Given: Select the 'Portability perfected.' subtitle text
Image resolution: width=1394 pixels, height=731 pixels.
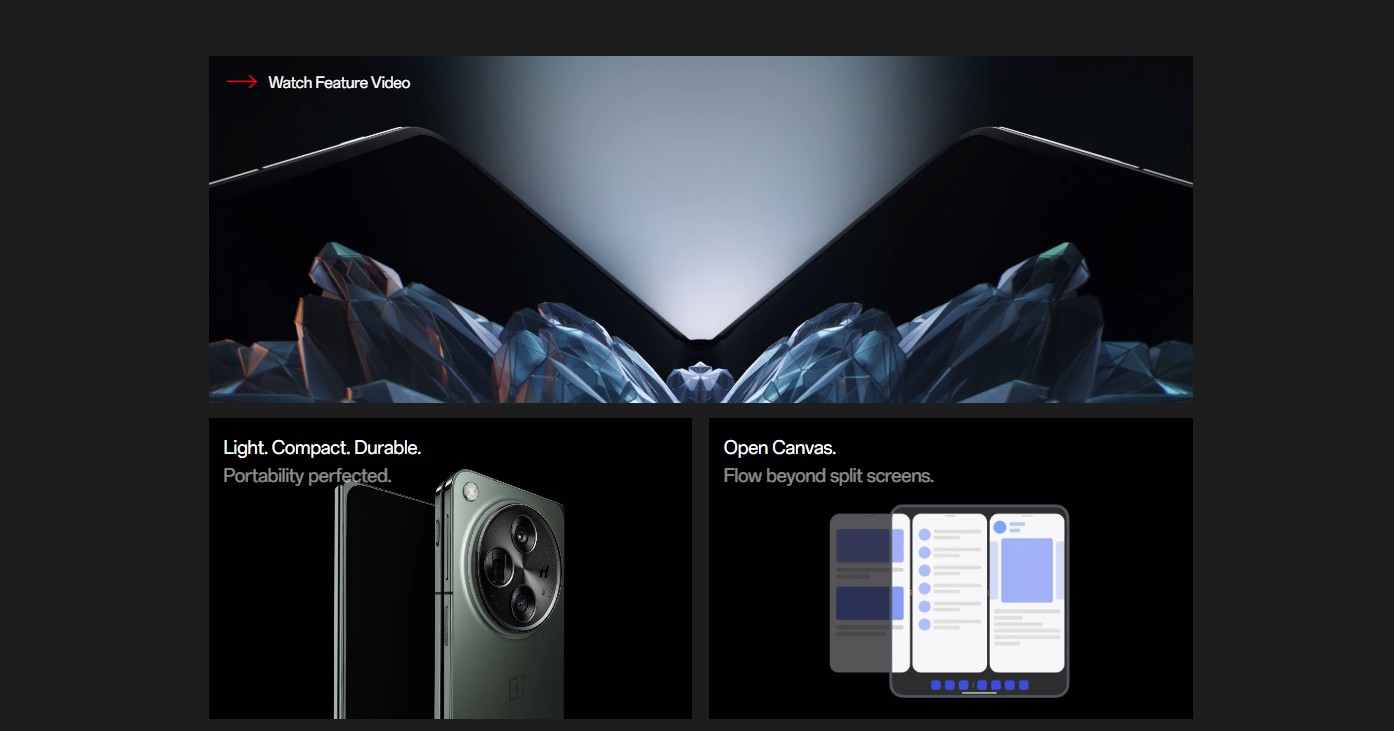Looking at the screenshot, I should tap(307, 476).
